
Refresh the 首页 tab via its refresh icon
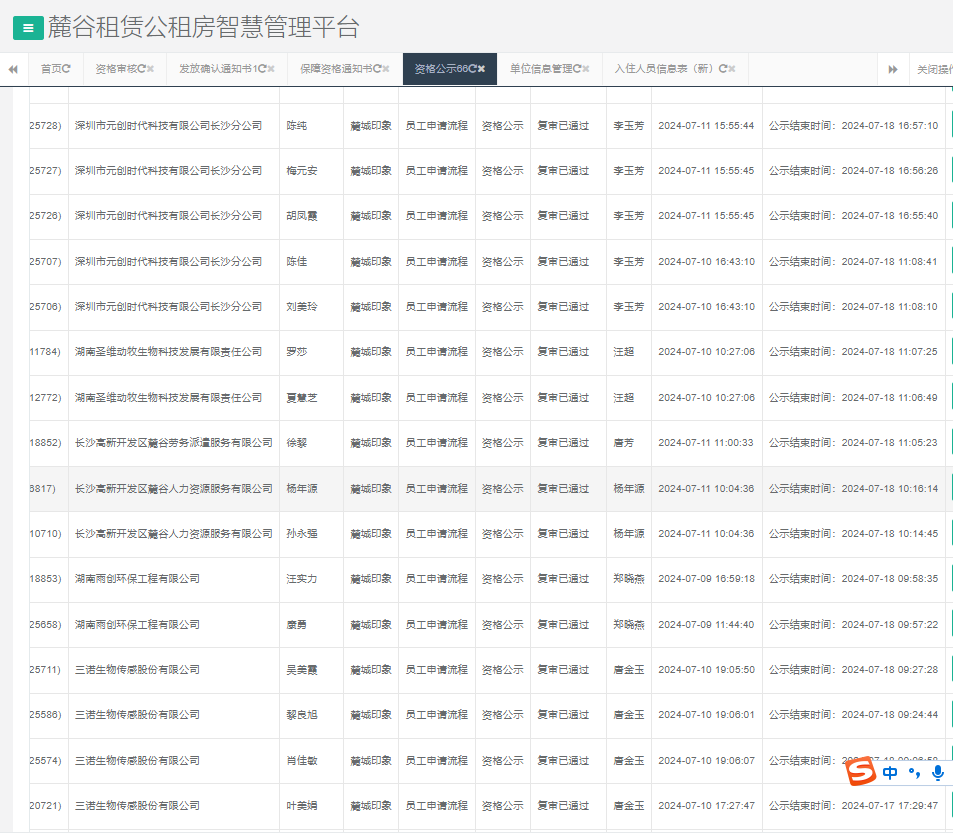[68, 69]
